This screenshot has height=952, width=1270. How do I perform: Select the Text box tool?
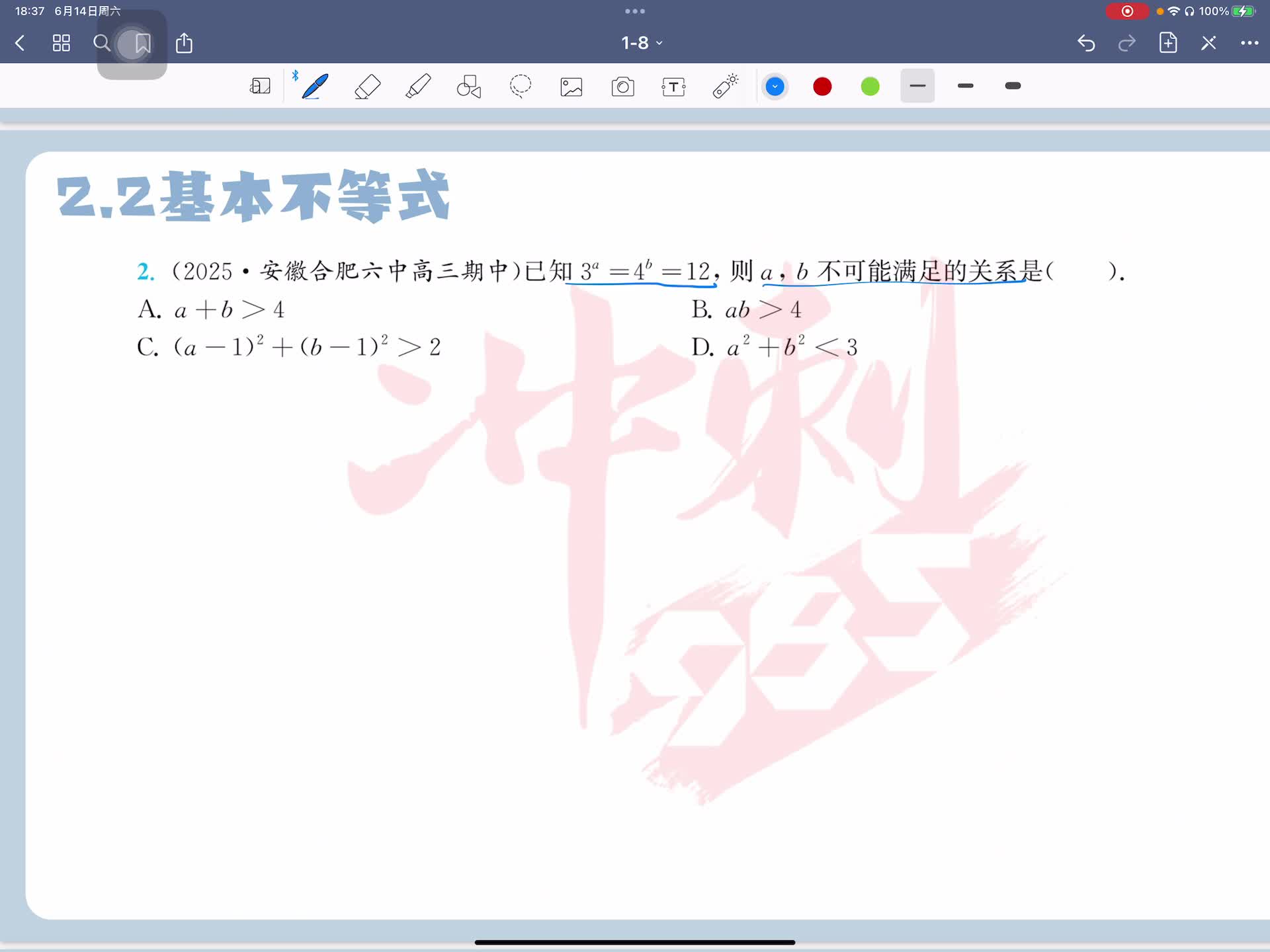[x=673, y=87]
